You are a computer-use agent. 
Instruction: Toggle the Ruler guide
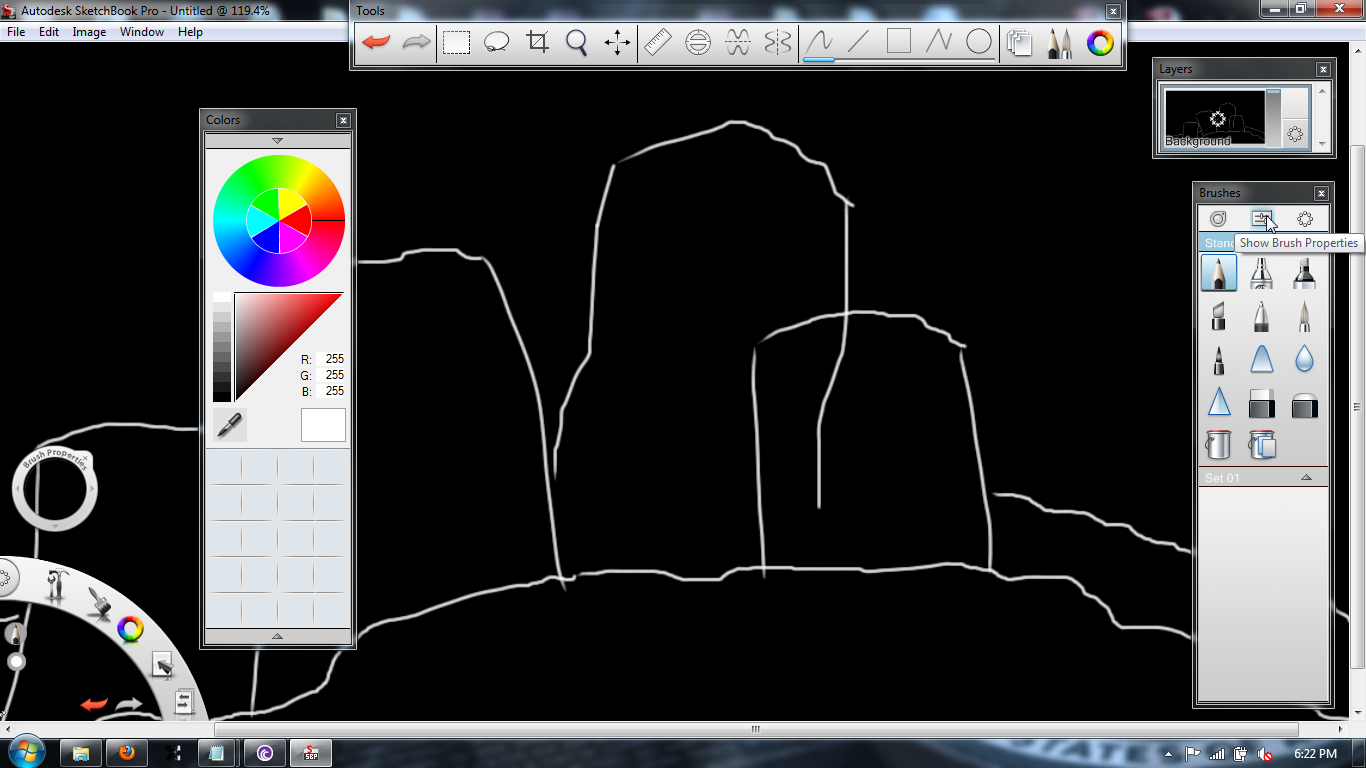(x=657, y=42)
